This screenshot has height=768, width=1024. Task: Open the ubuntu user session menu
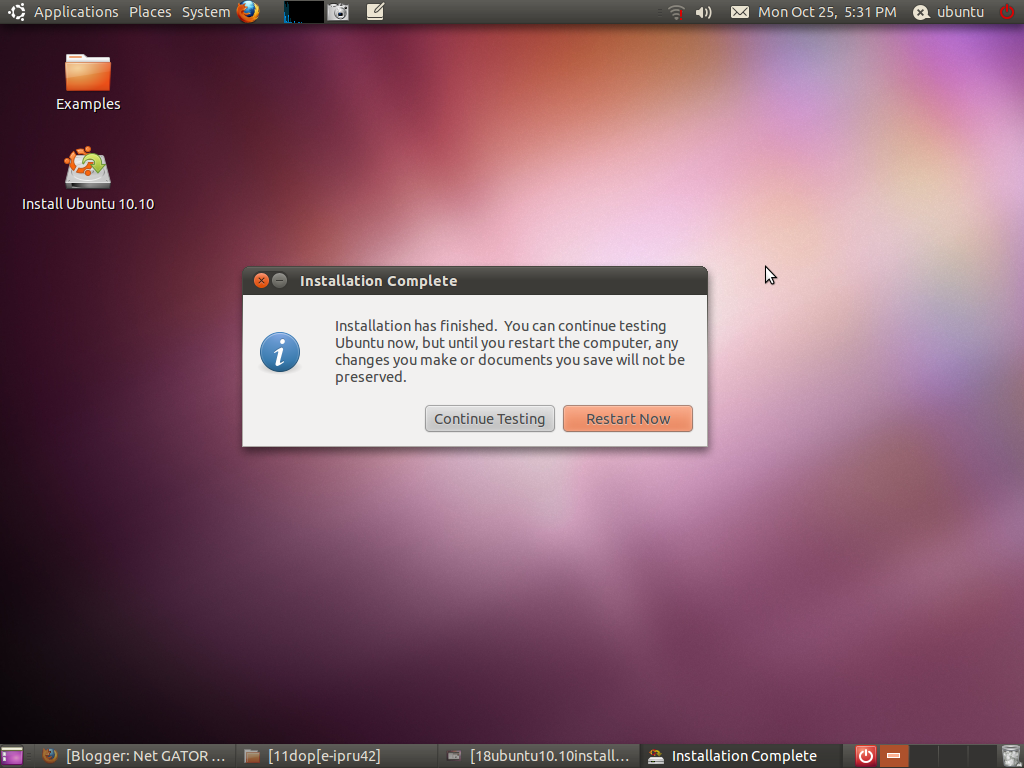click(946, 12)
